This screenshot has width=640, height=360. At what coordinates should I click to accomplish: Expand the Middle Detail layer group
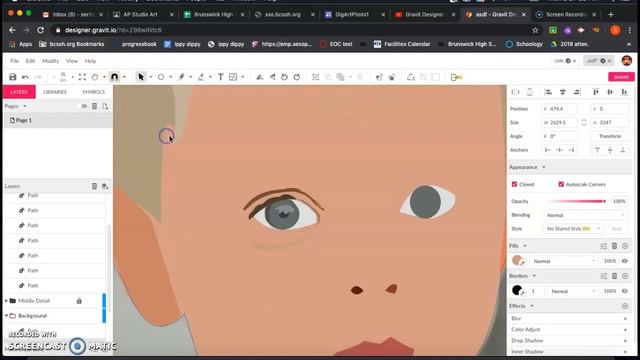click(x=6, y=301)
